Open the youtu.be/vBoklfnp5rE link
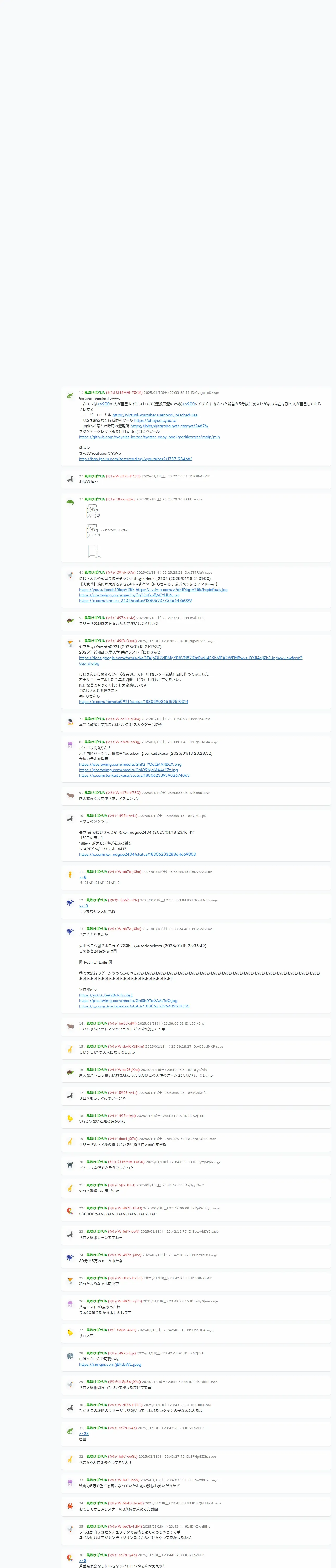Image resolution: width=336 pixels, height=1568 pixels. (x=105, y=995)
